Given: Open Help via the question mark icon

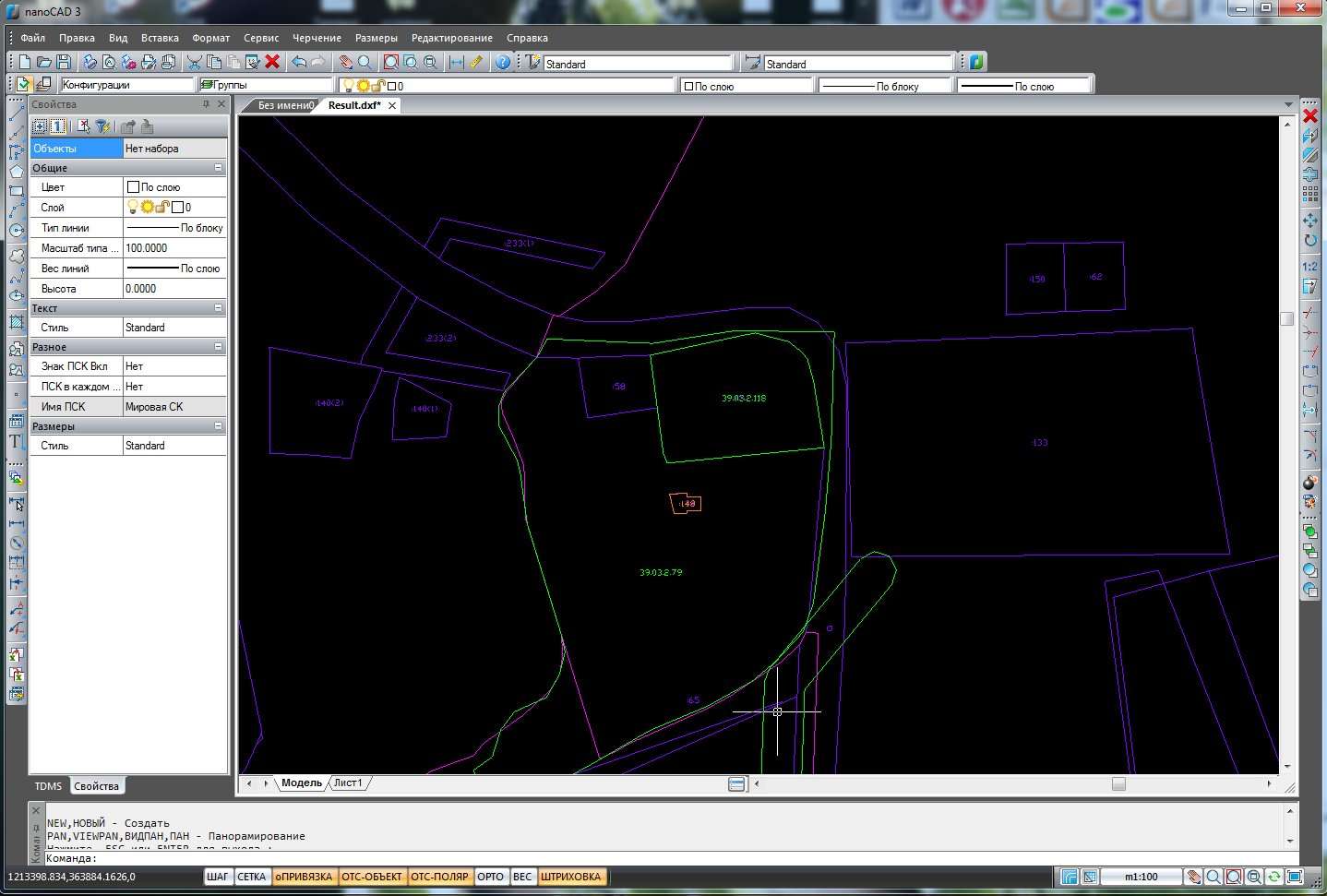Looking at the screenshot, I should [x=503, y=62].
